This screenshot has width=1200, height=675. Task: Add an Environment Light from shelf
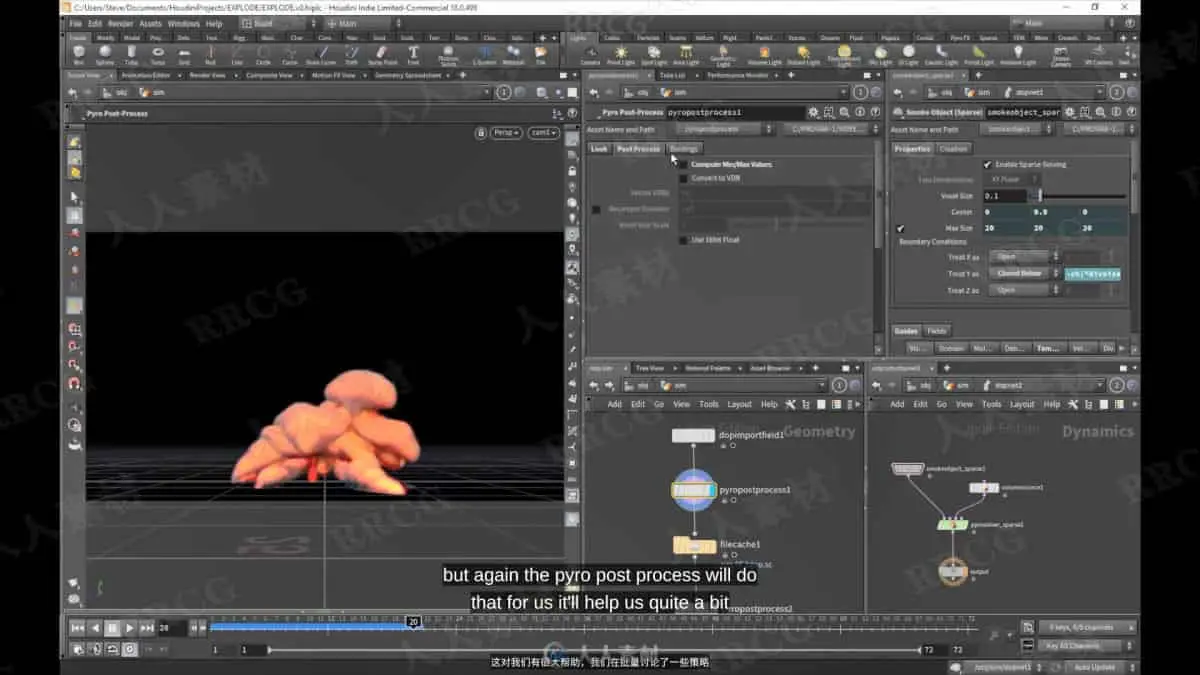(844, 54)
